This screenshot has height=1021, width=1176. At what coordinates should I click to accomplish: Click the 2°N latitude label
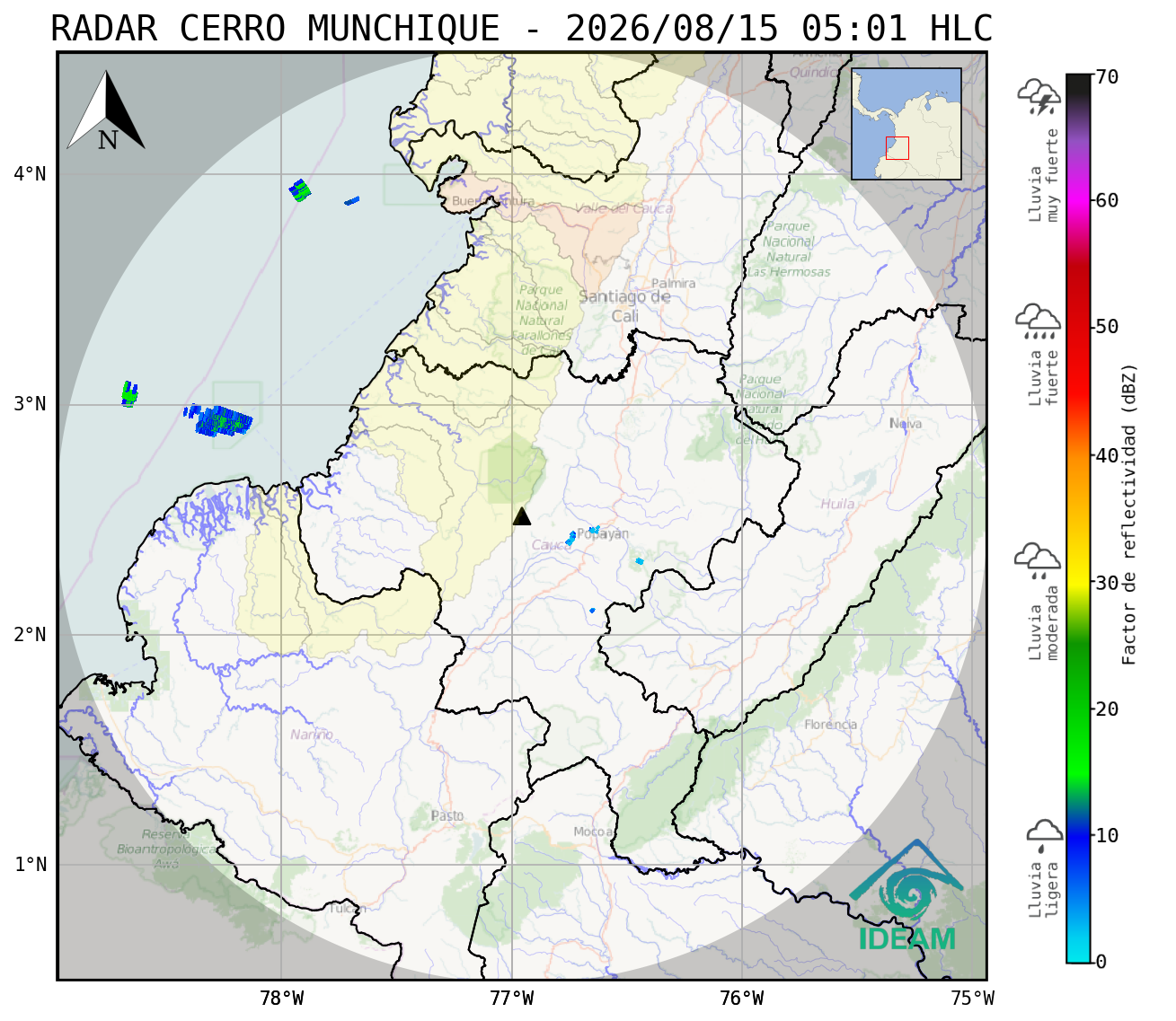[x=30, y=635]
